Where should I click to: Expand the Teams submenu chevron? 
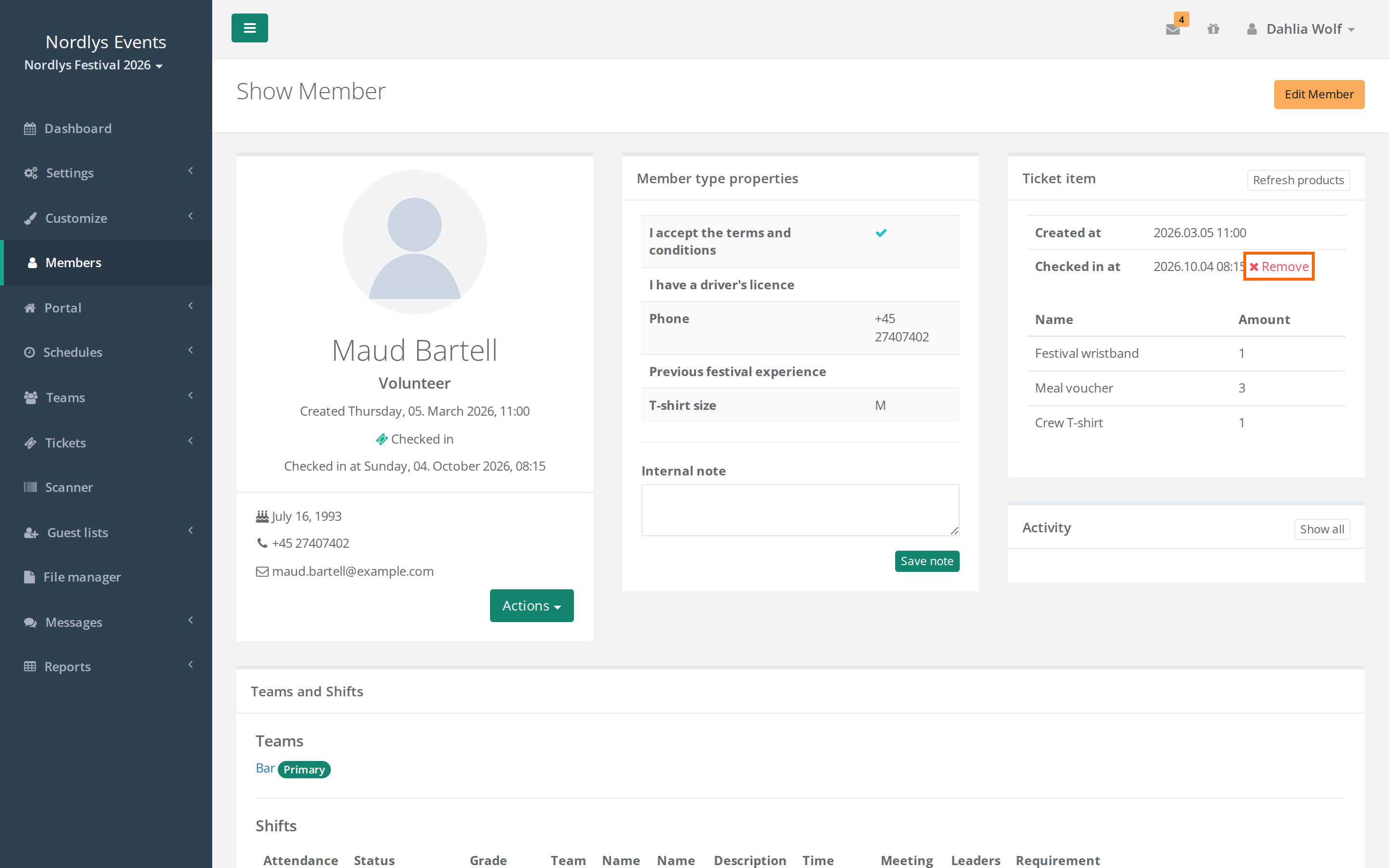(x=191, y=395)
